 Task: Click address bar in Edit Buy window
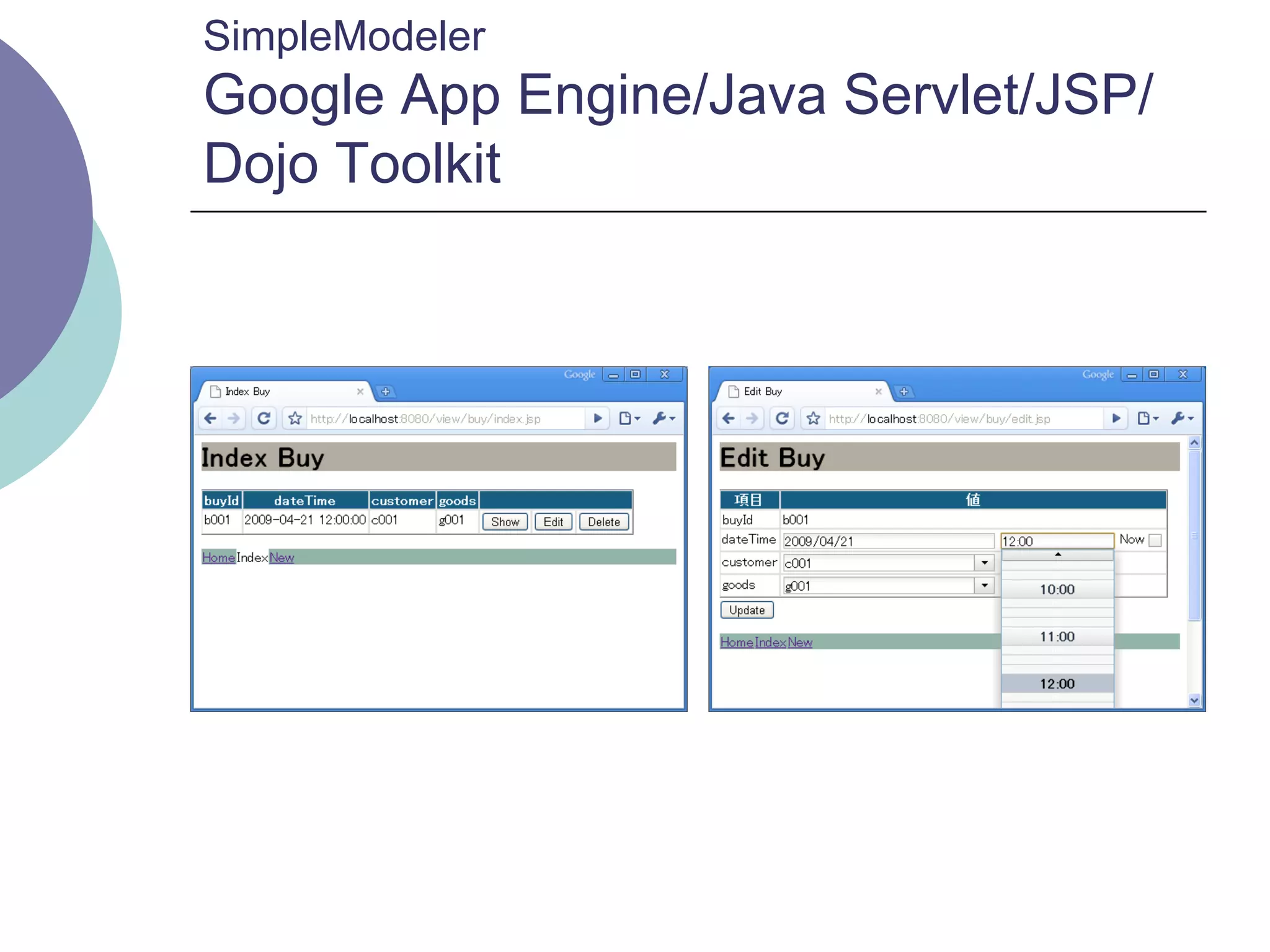964,418
